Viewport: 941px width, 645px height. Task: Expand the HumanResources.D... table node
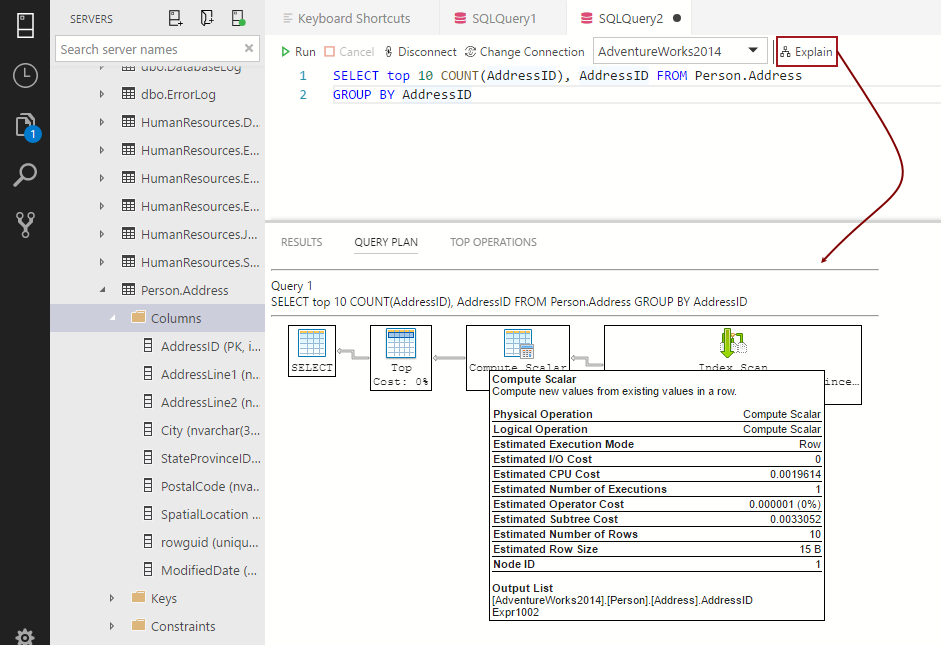(x=102, y=122)
